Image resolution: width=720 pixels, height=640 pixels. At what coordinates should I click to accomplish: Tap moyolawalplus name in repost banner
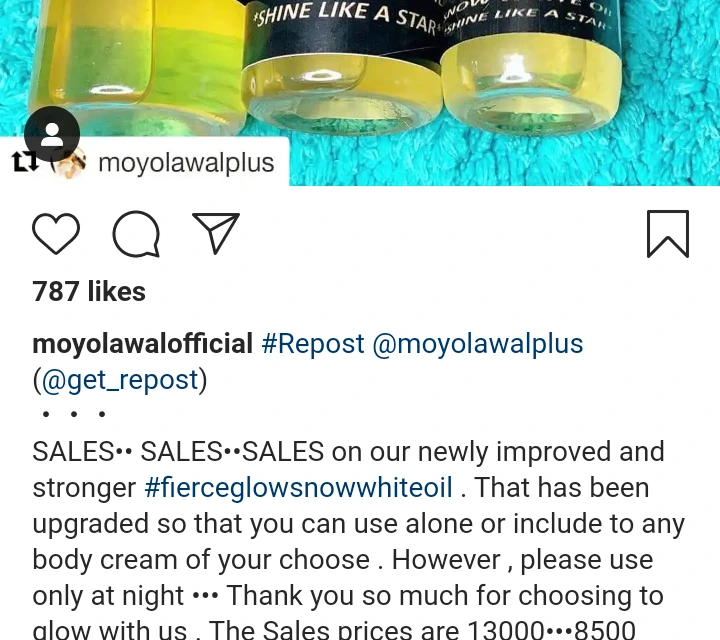tap(186, 163)
